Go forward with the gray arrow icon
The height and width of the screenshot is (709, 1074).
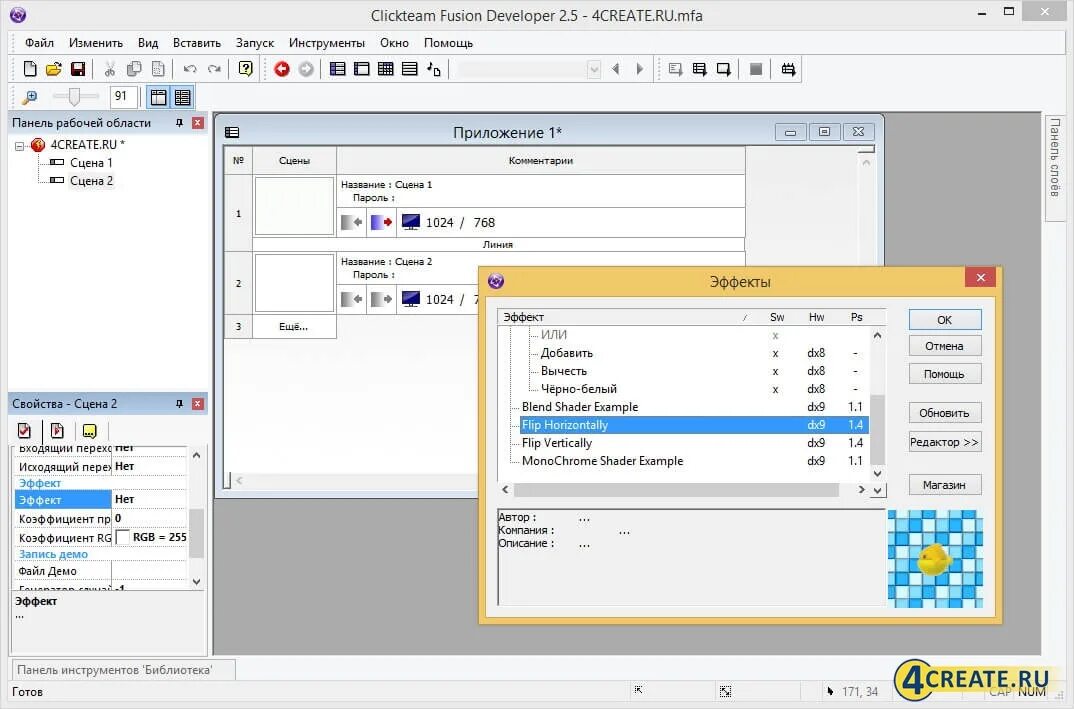(306, 69)
